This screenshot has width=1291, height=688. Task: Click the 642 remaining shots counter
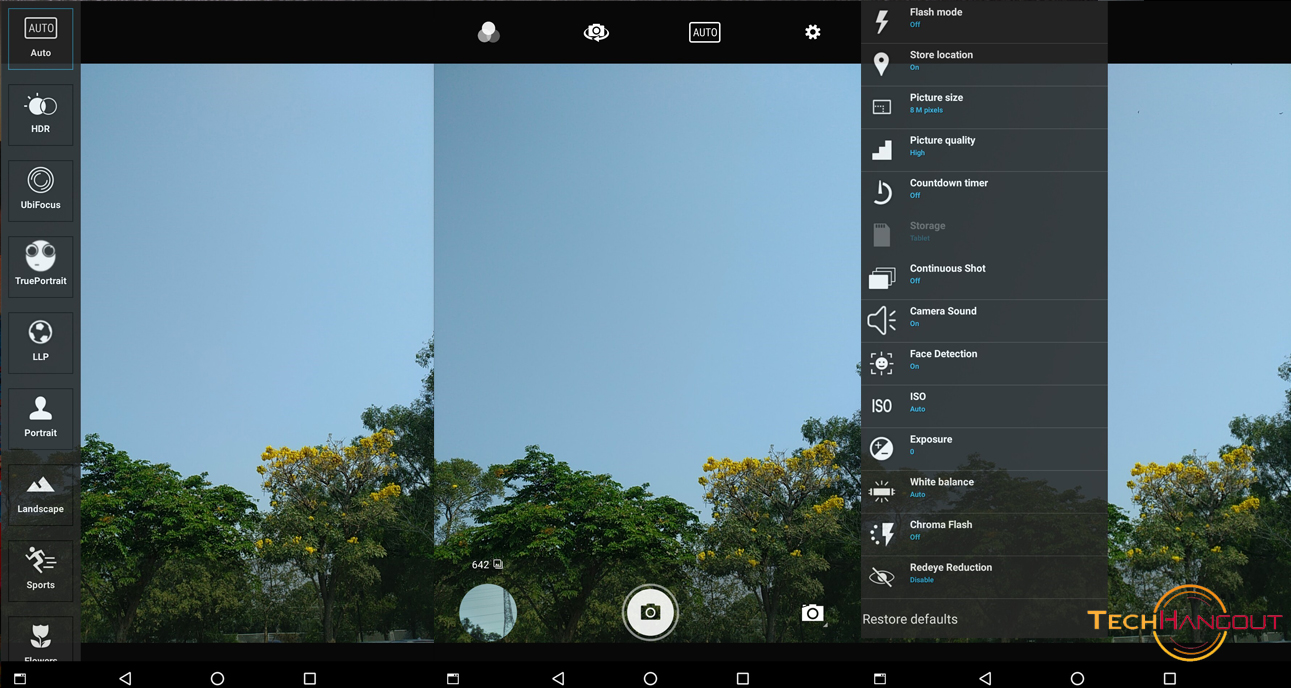click(x=487, y=565)
